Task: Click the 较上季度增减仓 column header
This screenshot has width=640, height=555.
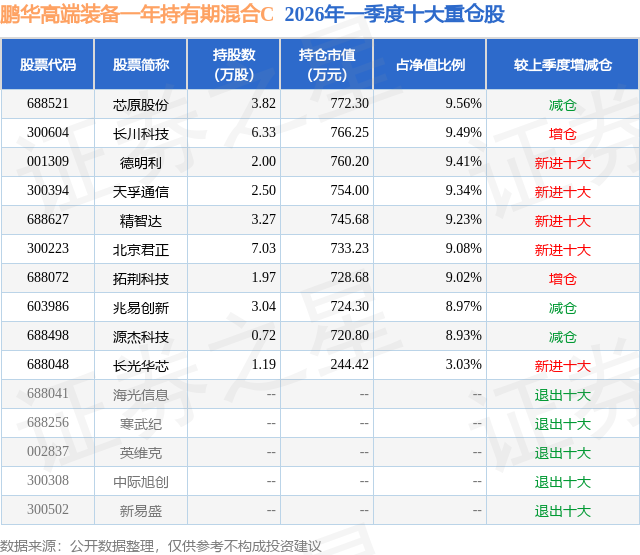Action: pyautogui.click(x=563, y=64)
